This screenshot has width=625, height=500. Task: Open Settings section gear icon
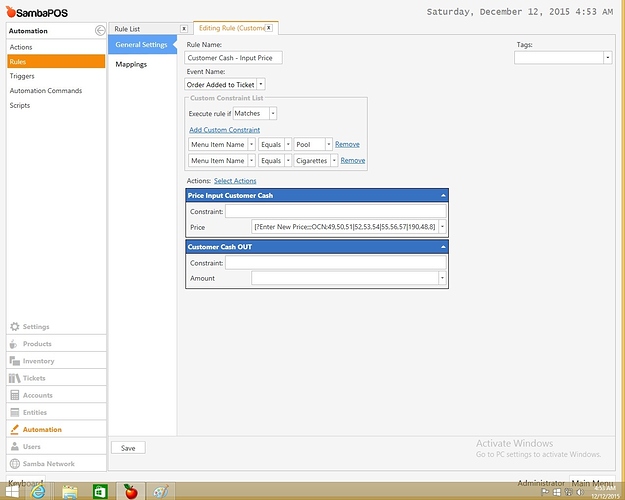(x=15, y=327)
